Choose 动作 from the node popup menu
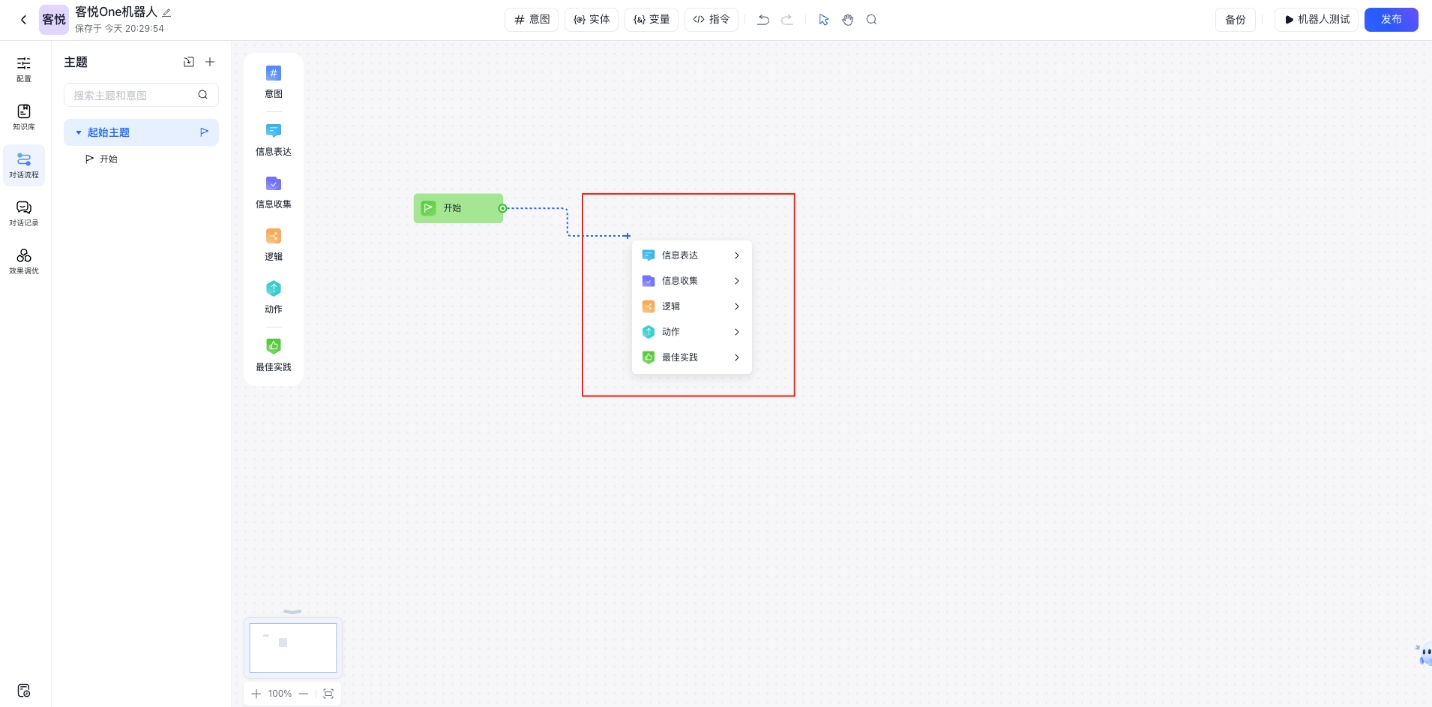 click(x=691, y=332)
